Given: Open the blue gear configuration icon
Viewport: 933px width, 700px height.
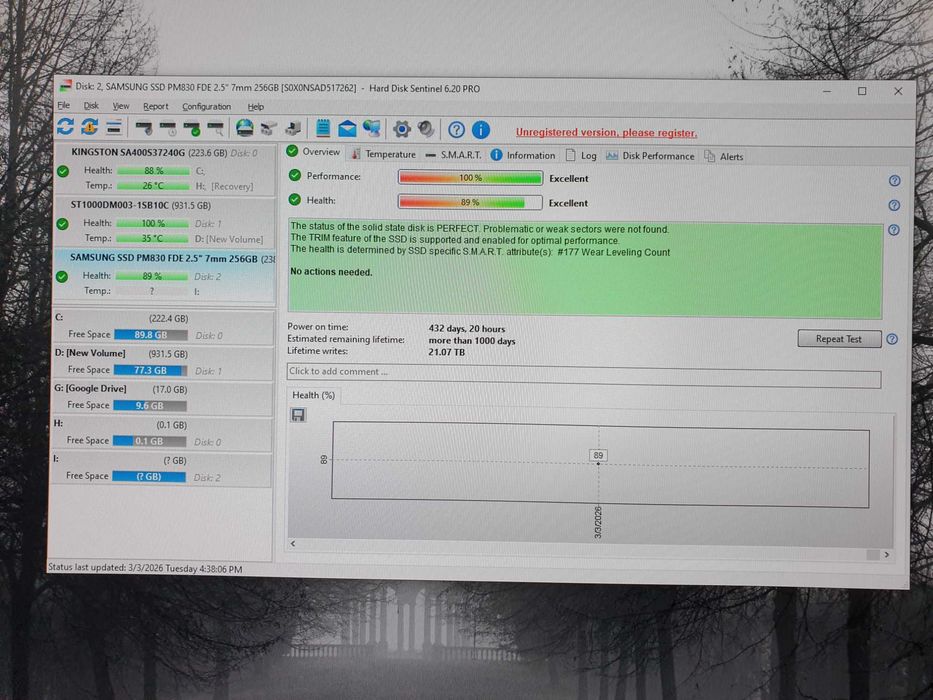Looking at the screenshot, I should (402, 129).
